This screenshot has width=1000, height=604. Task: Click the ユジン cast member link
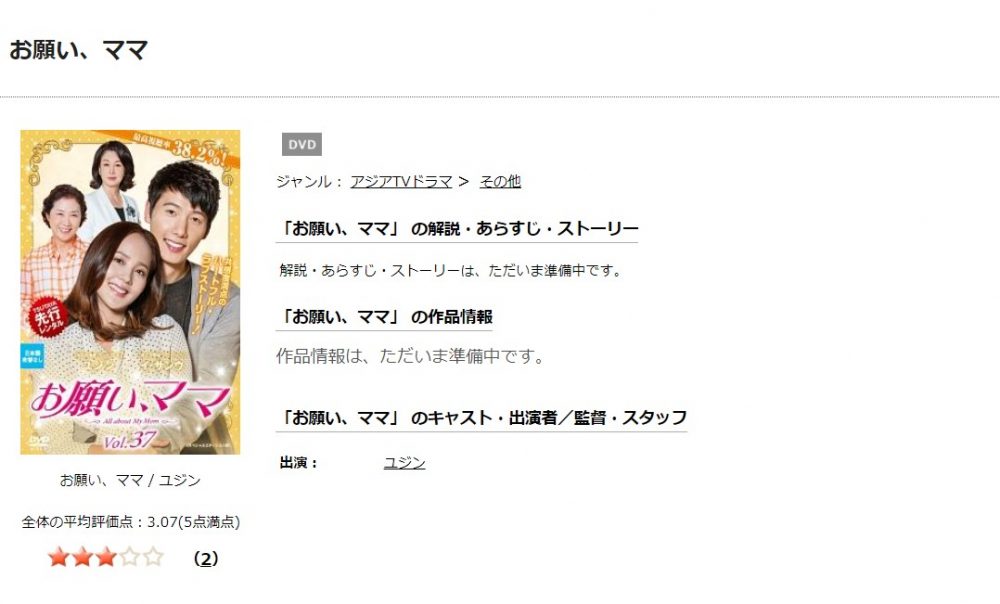(x=404, y=462)
